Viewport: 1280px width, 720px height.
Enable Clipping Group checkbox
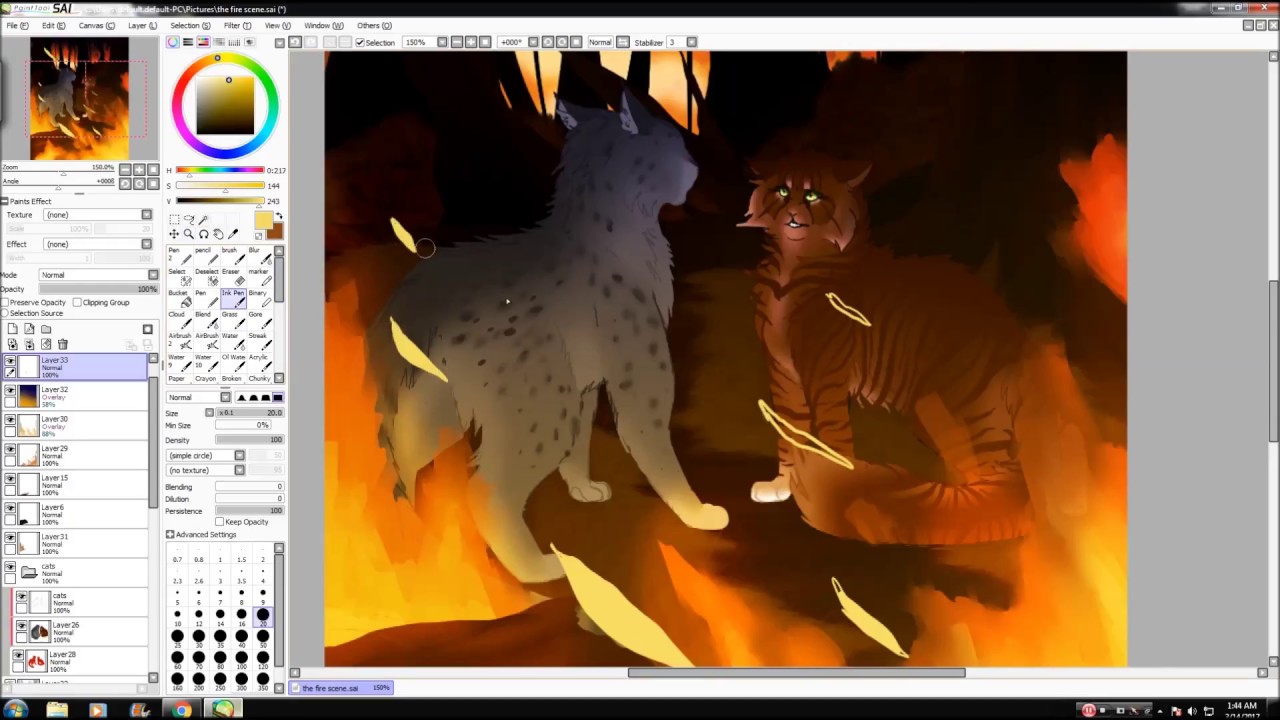(x=77, y=302)
